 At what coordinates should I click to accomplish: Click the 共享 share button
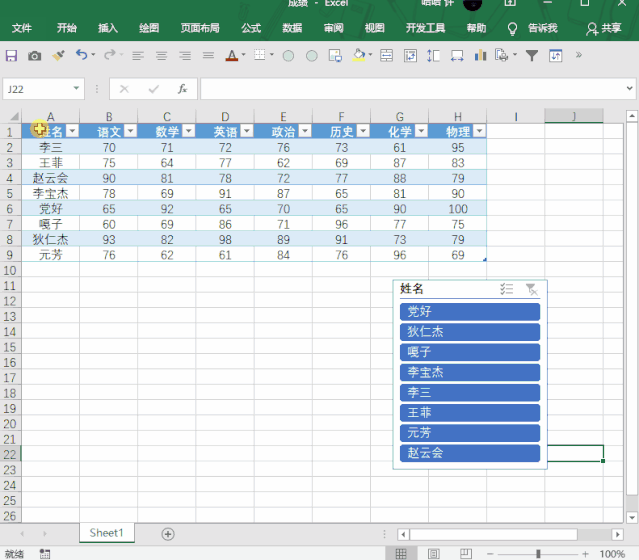click(x=604, y=28)
